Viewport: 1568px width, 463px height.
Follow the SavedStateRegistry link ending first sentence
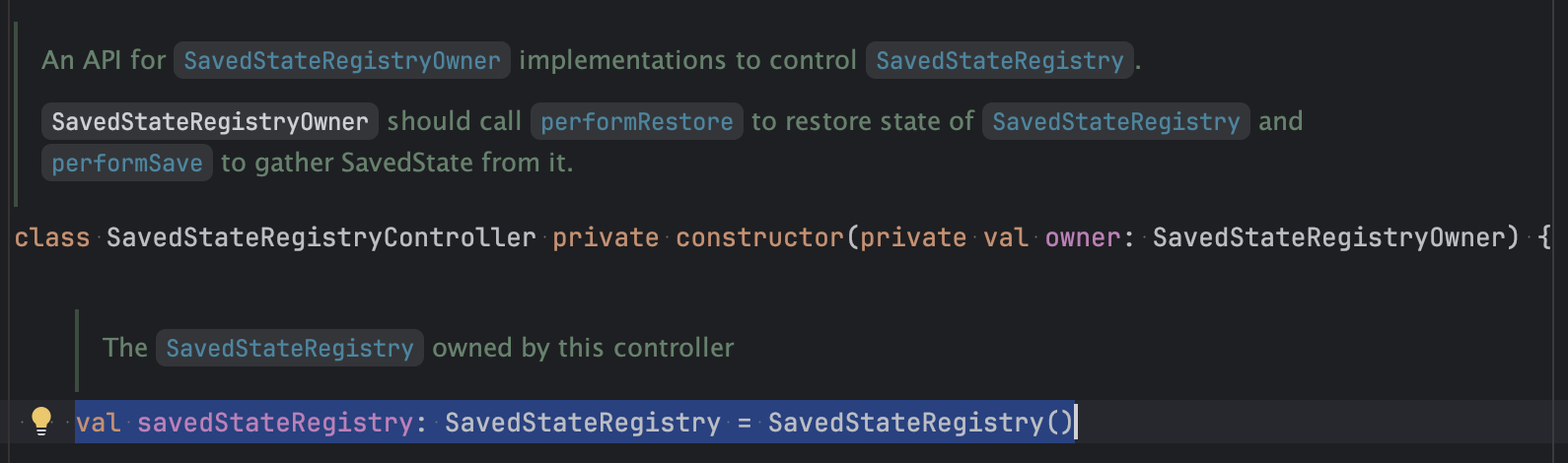[x=999, y=60]
